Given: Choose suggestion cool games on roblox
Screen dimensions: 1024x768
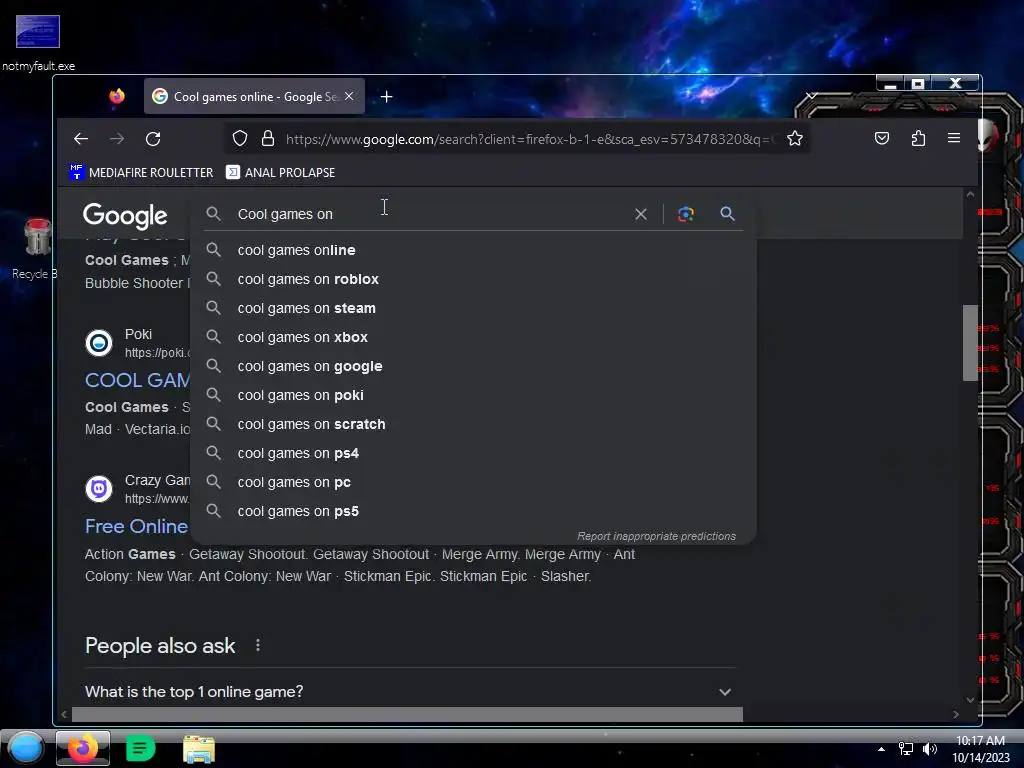Looking at the screenshot, I should point(473,279).
